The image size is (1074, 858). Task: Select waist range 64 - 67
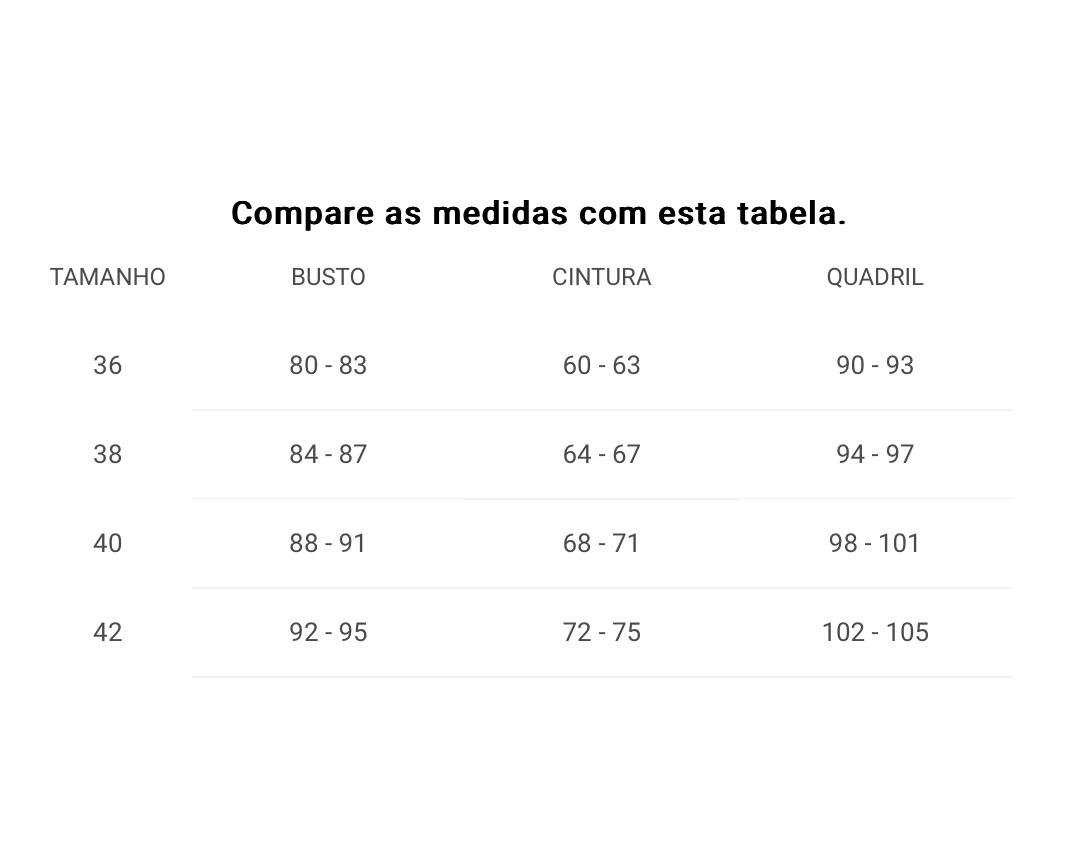click(601, 454)
